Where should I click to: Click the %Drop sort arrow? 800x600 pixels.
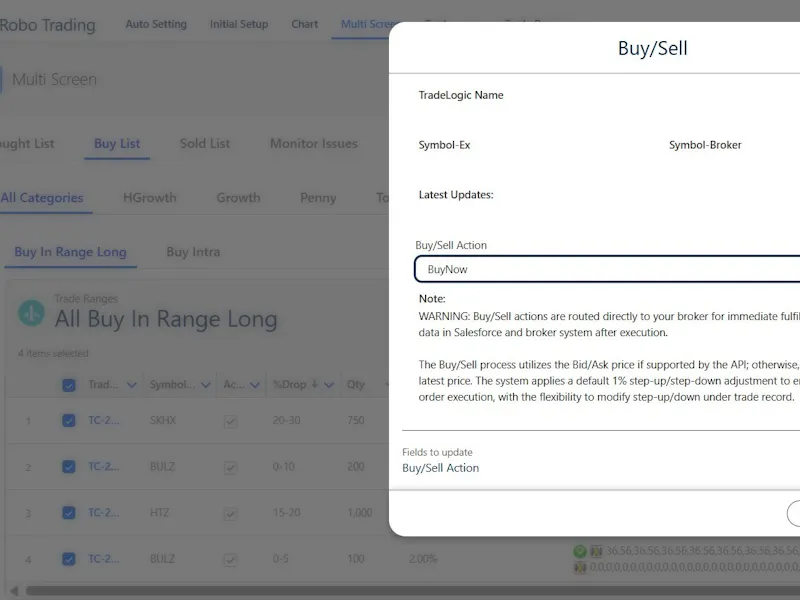tap(315, 384)
